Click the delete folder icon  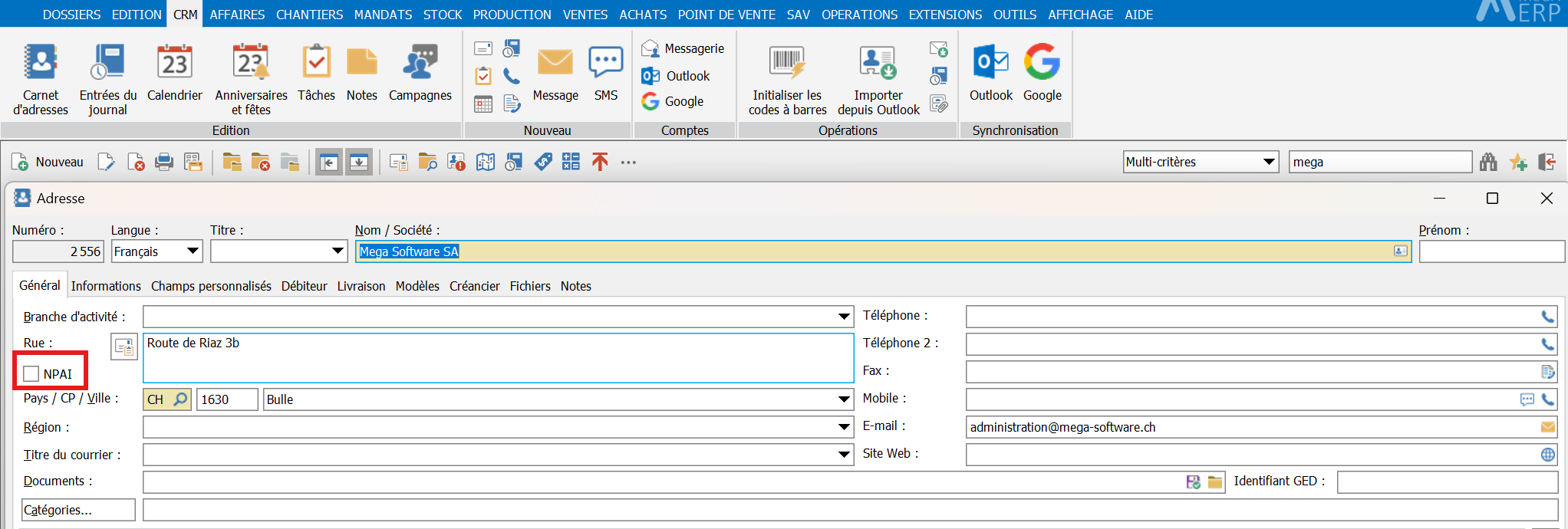261,162
